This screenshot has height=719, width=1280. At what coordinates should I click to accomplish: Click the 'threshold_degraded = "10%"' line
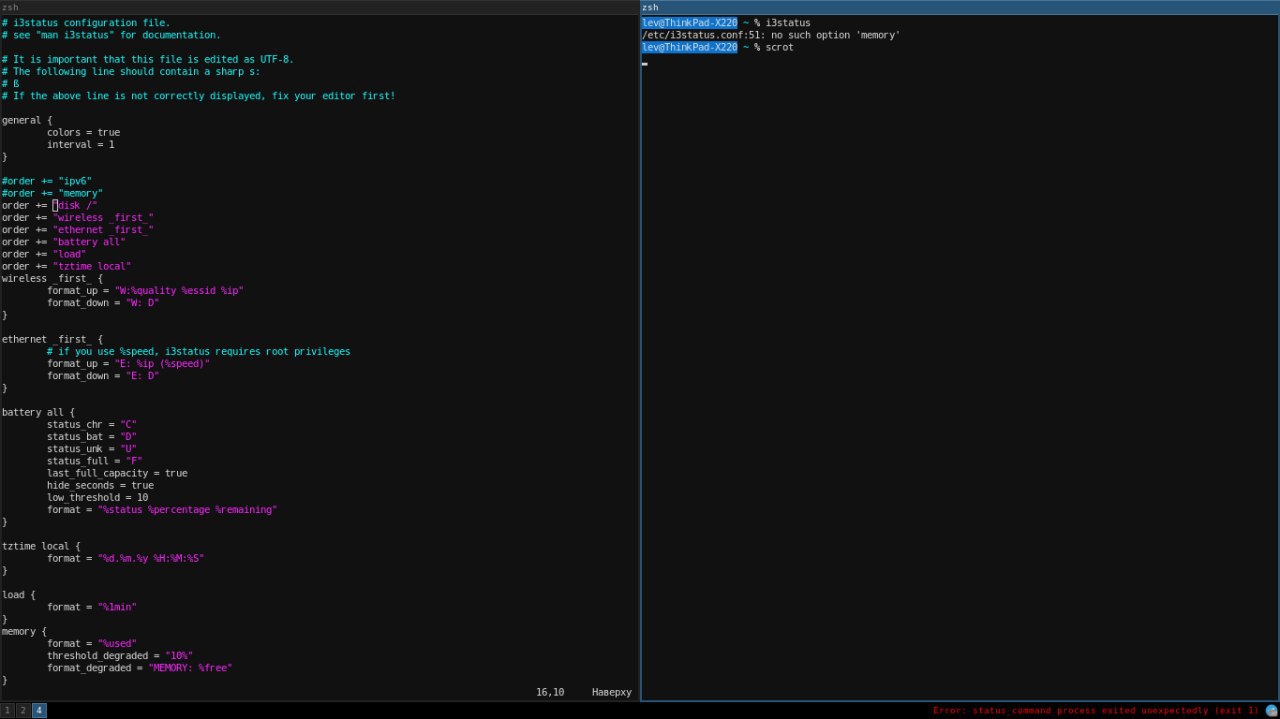(x=120, y=655)
